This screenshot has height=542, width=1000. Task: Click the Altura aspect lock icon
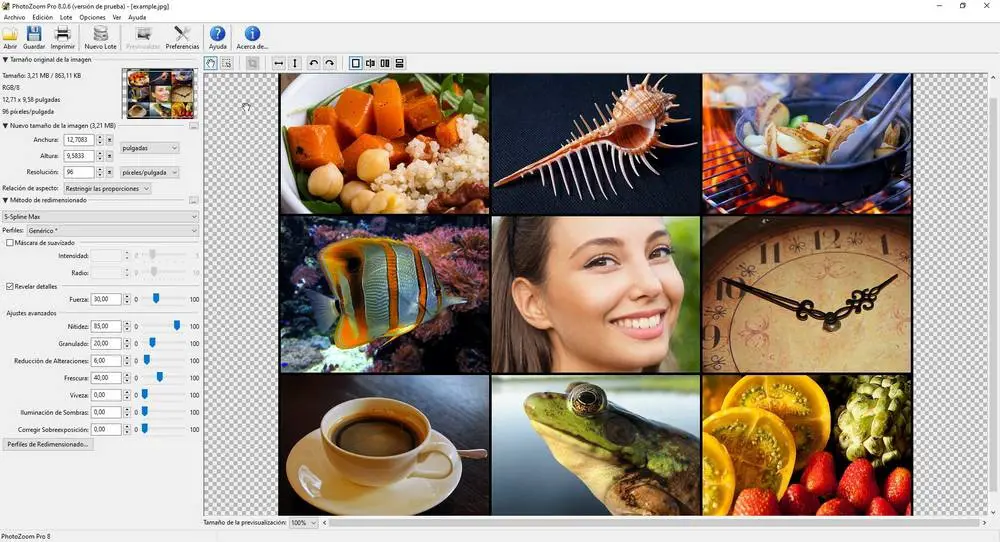click(x=110, y=156)
